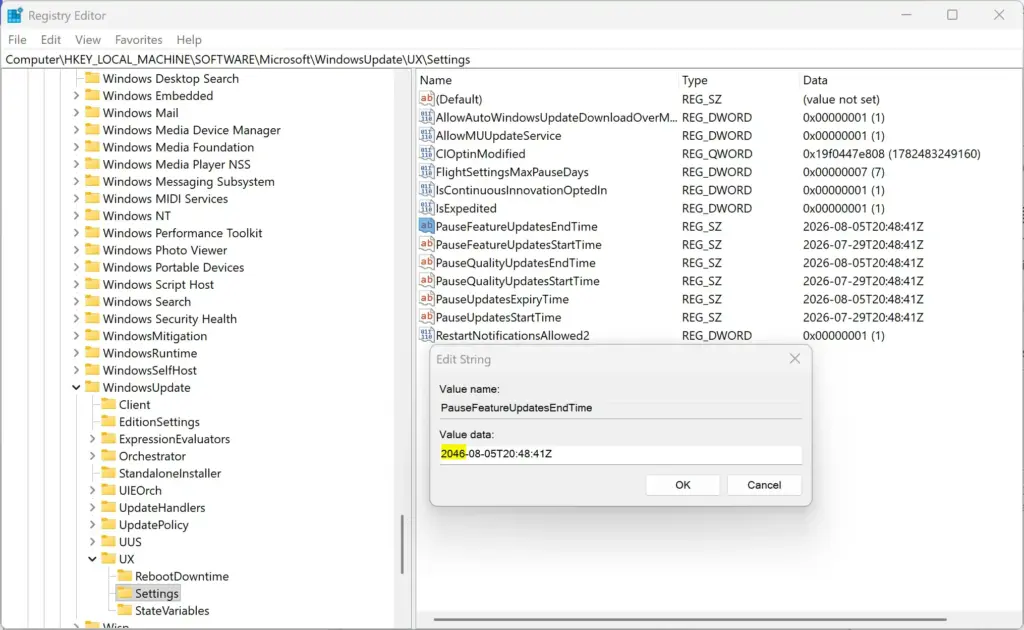
Task: Click the PauseFeatureUpdatesStartTime string icon
Action: point(426,244)
